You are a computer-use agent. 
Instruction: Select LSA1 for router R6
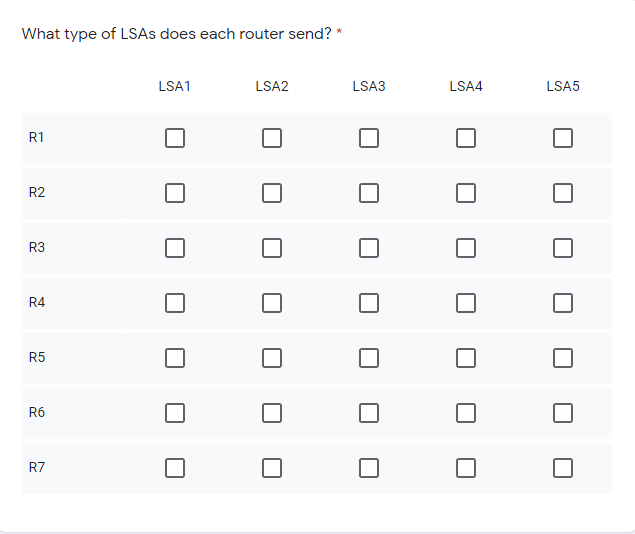[175, 413]
